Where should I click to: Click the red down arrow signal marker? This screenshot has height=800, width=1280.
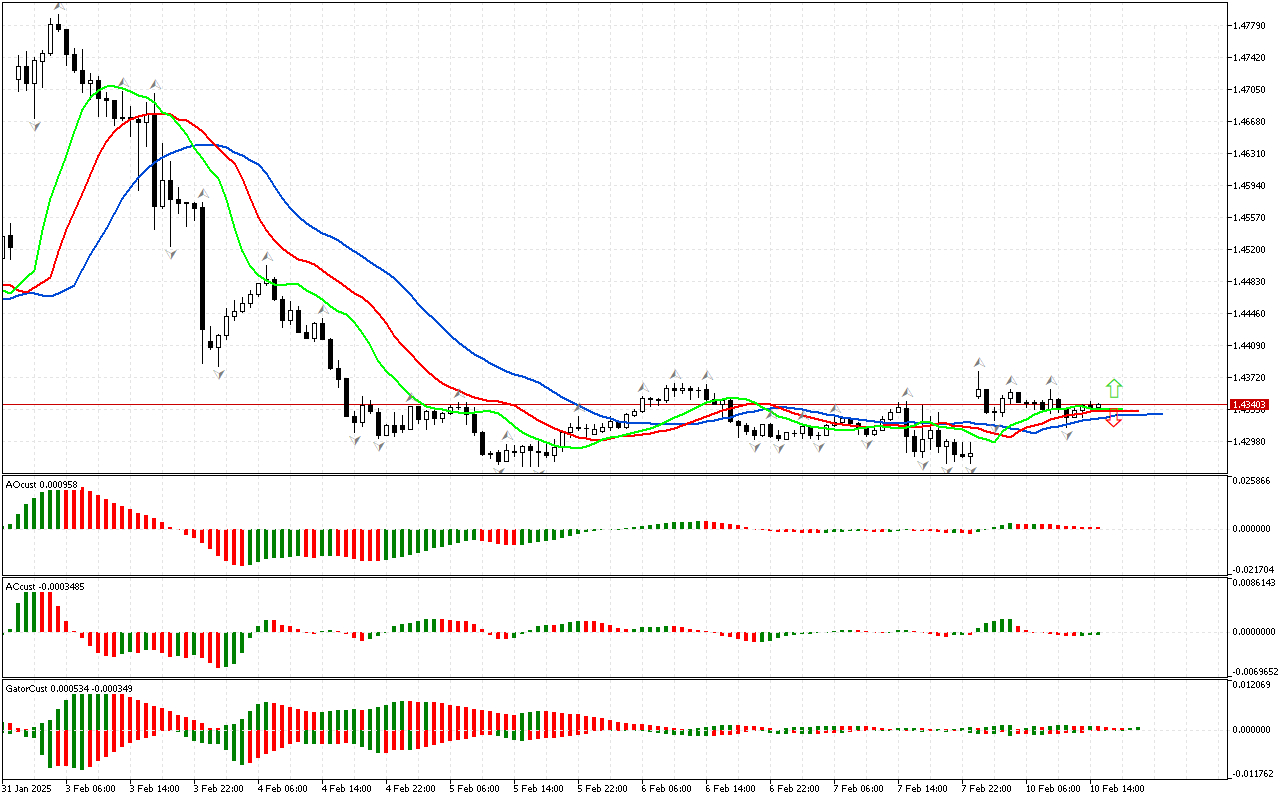click(x=1114, y=420)
